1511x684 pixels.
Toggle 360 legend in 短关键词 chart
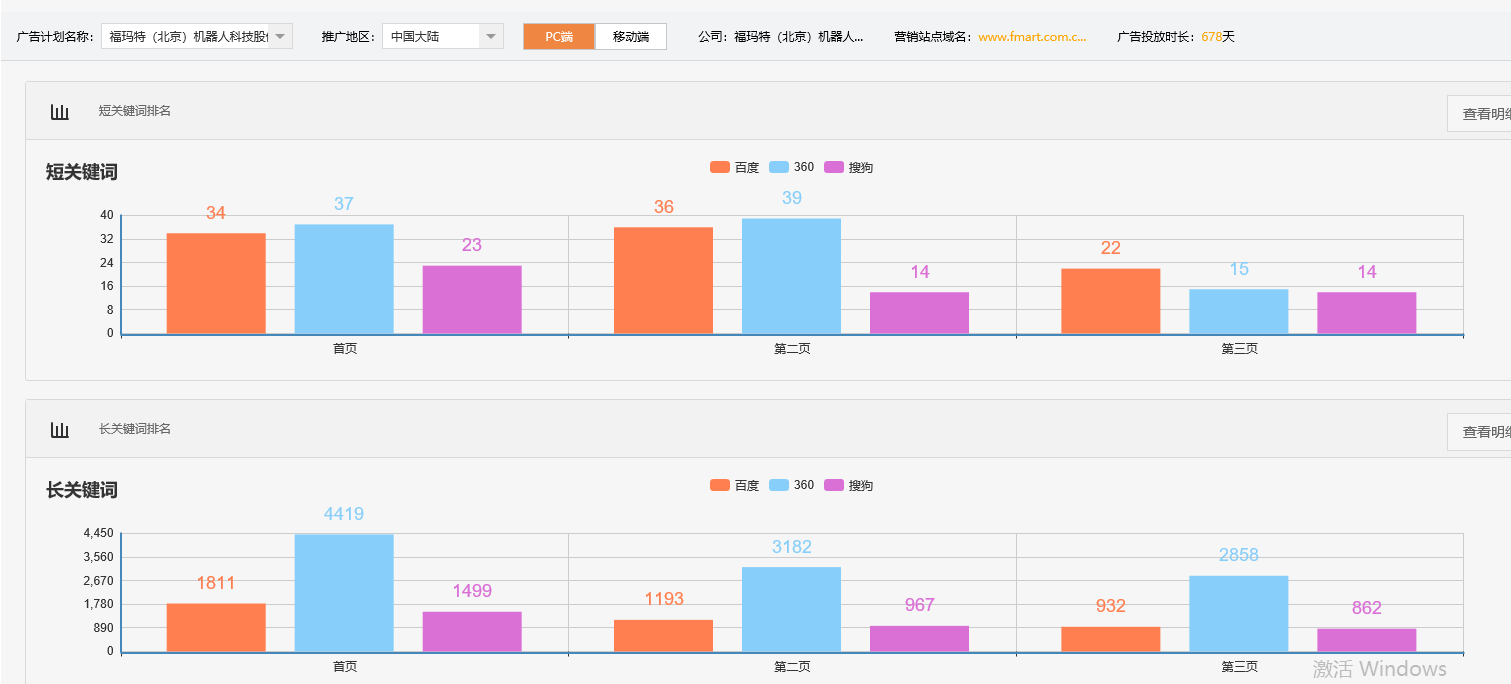[792, 168]
